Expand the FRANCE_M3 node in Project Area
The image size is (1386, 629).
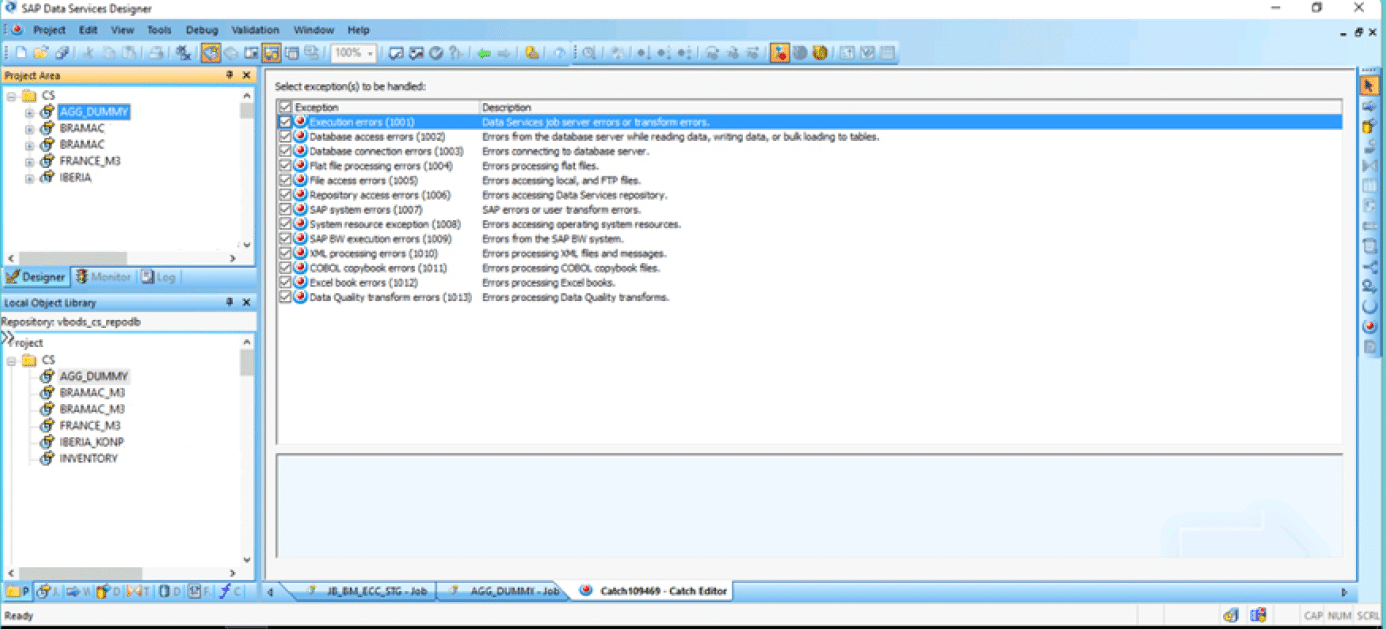tap(29, 161)
